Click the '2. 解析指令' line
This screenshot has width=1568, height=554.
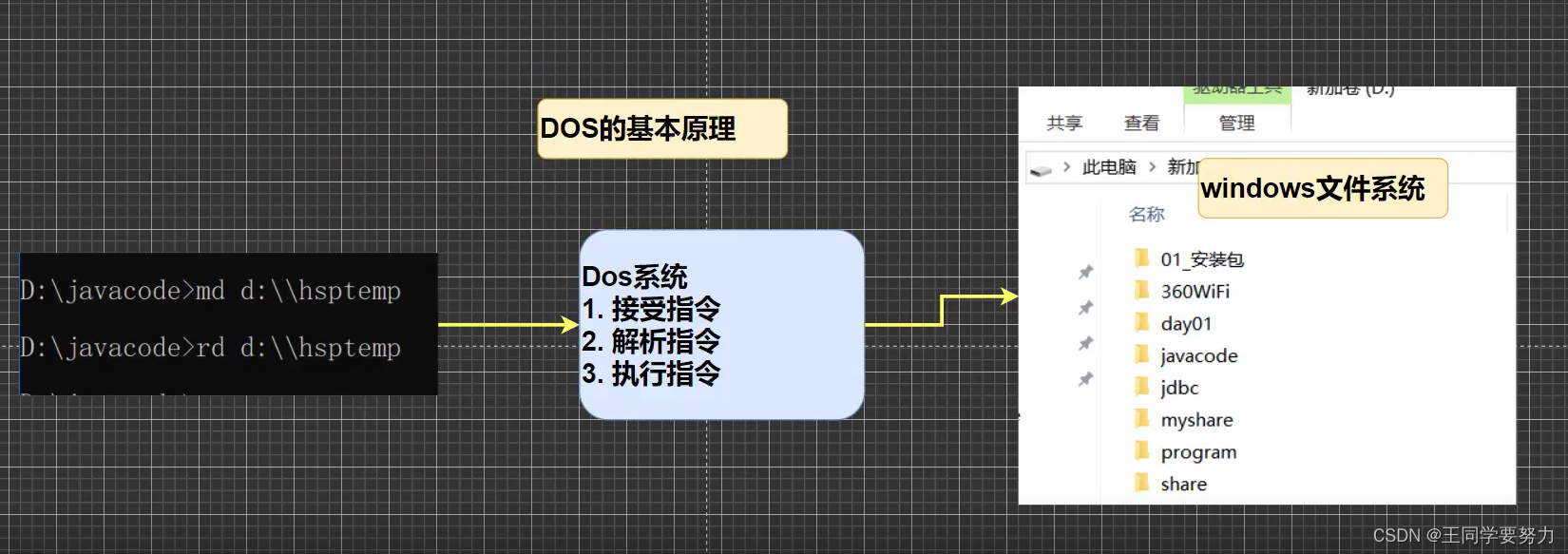pyautogui.click(x=651, y=340)
